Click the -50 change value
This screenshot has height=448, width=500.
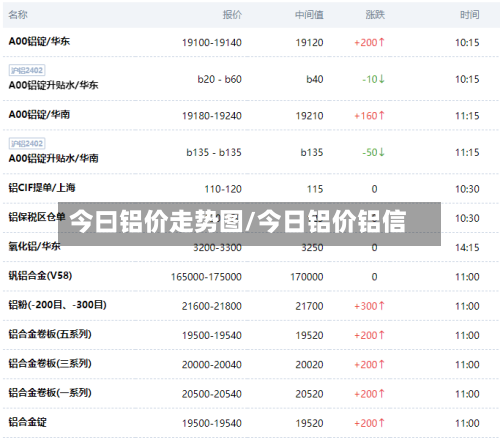(x=373, y=153)
